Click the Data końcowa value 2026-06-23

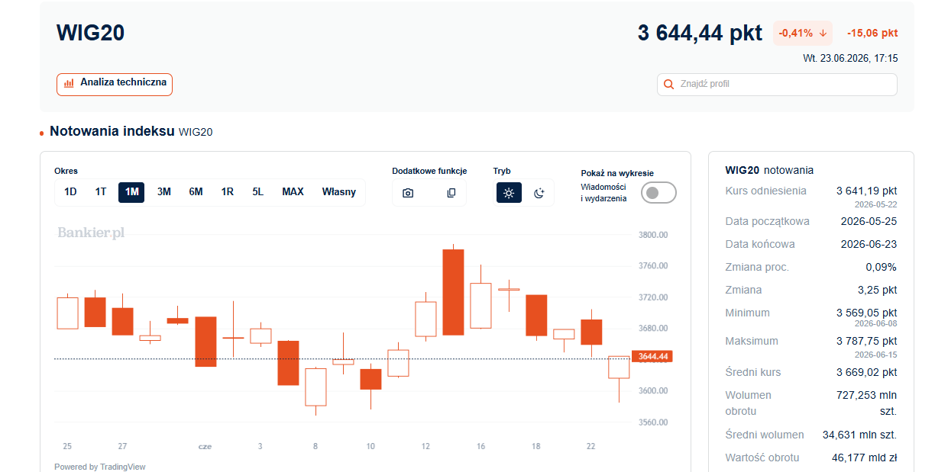coord(869,244)
